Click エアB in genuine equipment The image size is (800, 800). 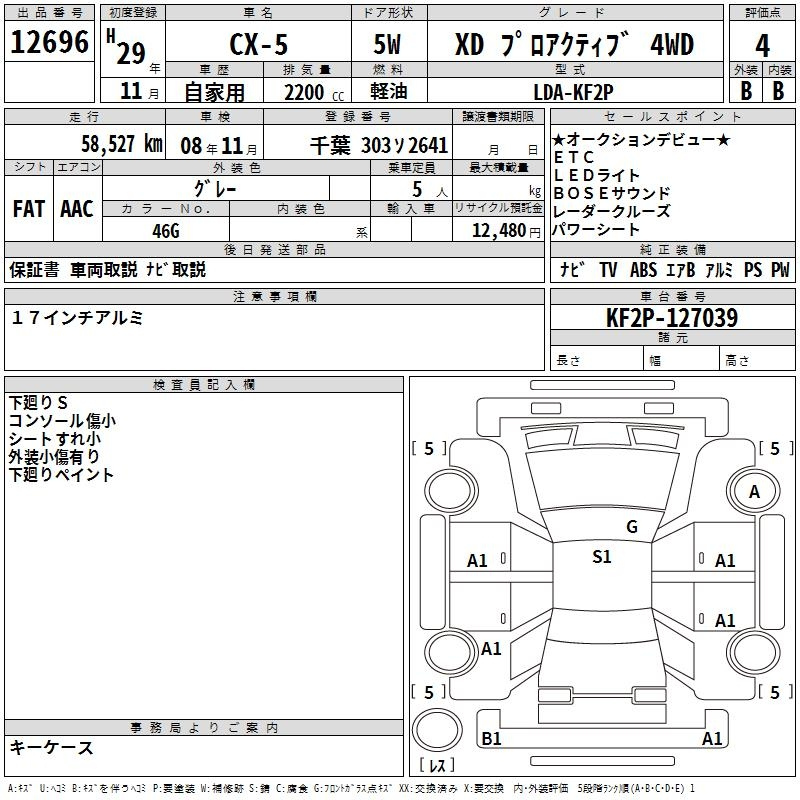[681, 270]
